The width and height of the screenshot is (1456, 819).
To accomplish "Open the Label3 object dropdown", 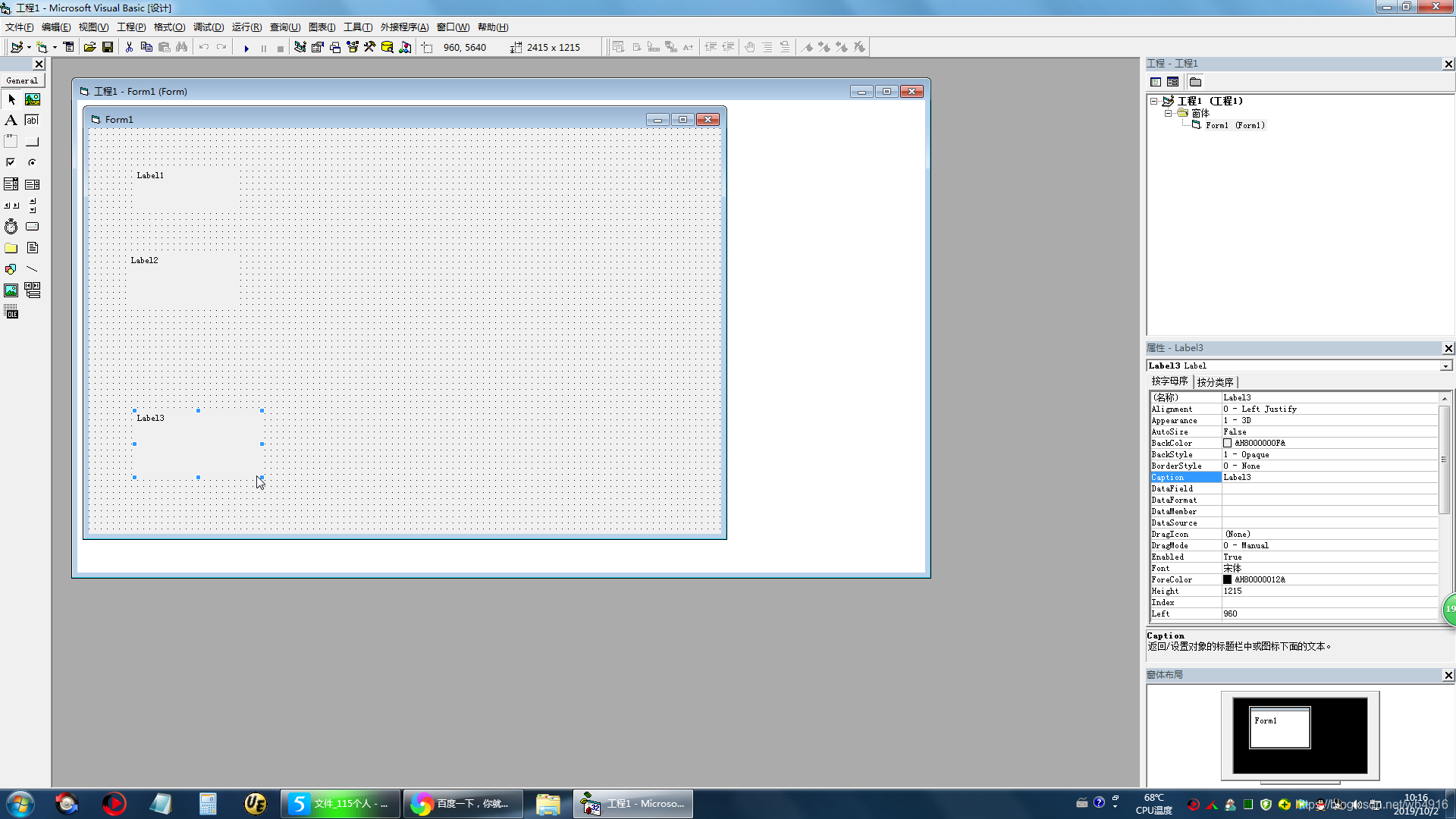I will 1445,366.
